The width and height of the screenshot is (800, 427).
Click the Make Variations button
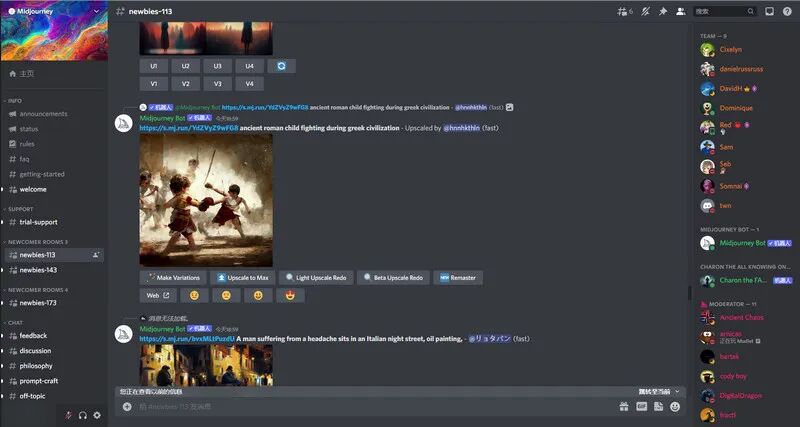click(x=173, y=278)
